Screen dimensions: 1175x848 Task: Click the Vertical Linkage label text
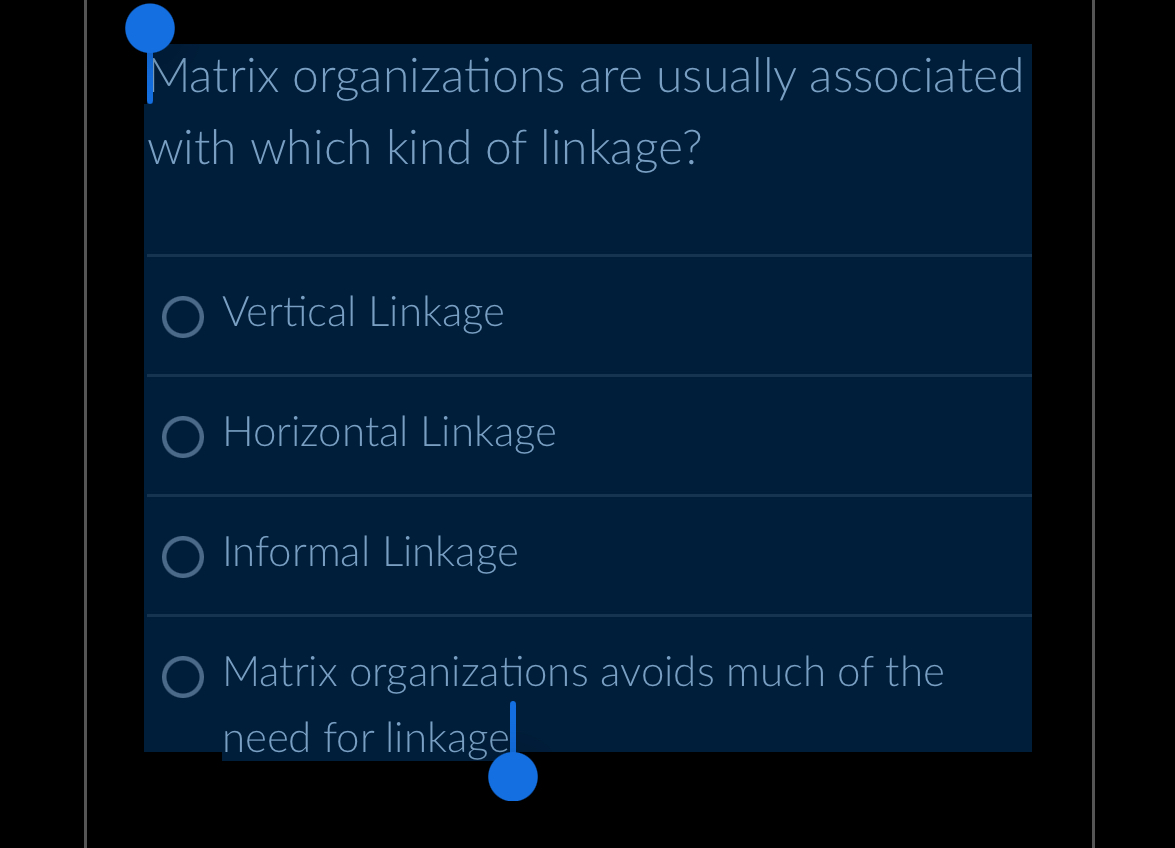click(x=363, y=312)
